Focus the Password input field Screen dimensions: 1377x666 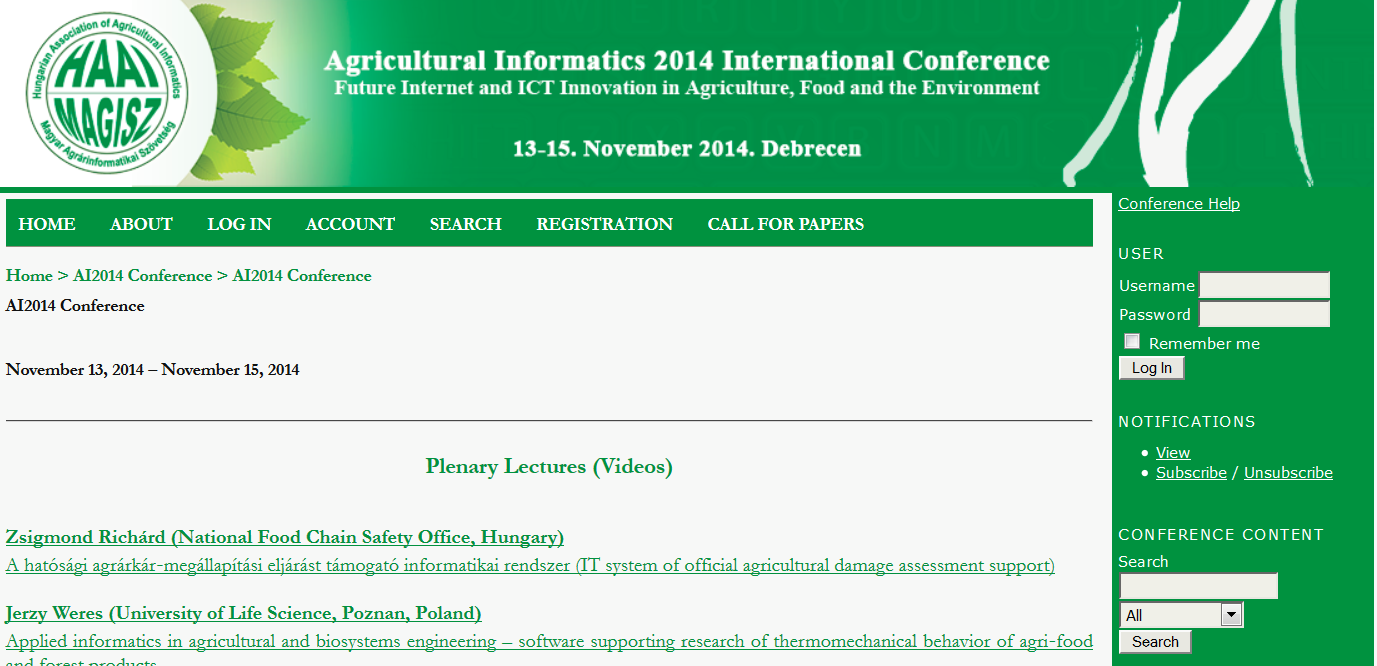click(x=1264, y=314)
